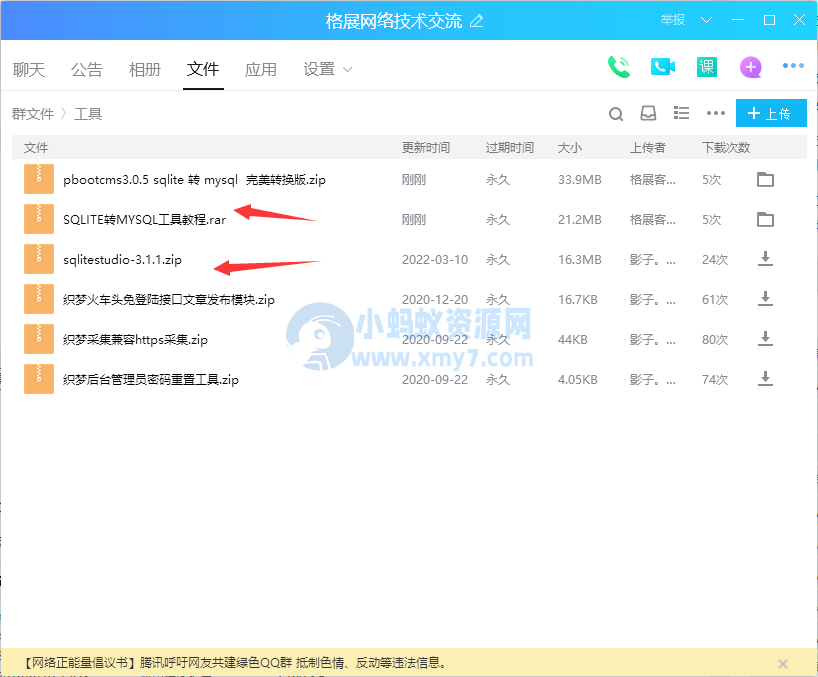Open the green class (课) icon

pos(707,67)
